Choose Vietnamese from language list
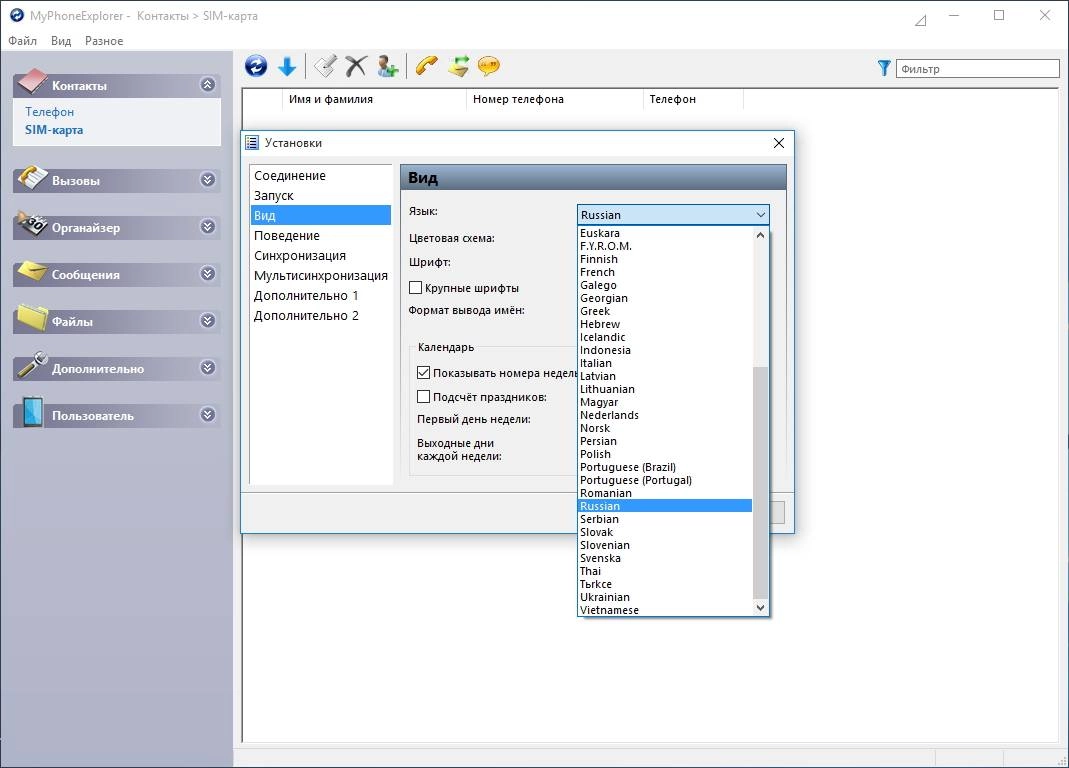The width and height of the screenshot is (1069, 768). [665, 610]
